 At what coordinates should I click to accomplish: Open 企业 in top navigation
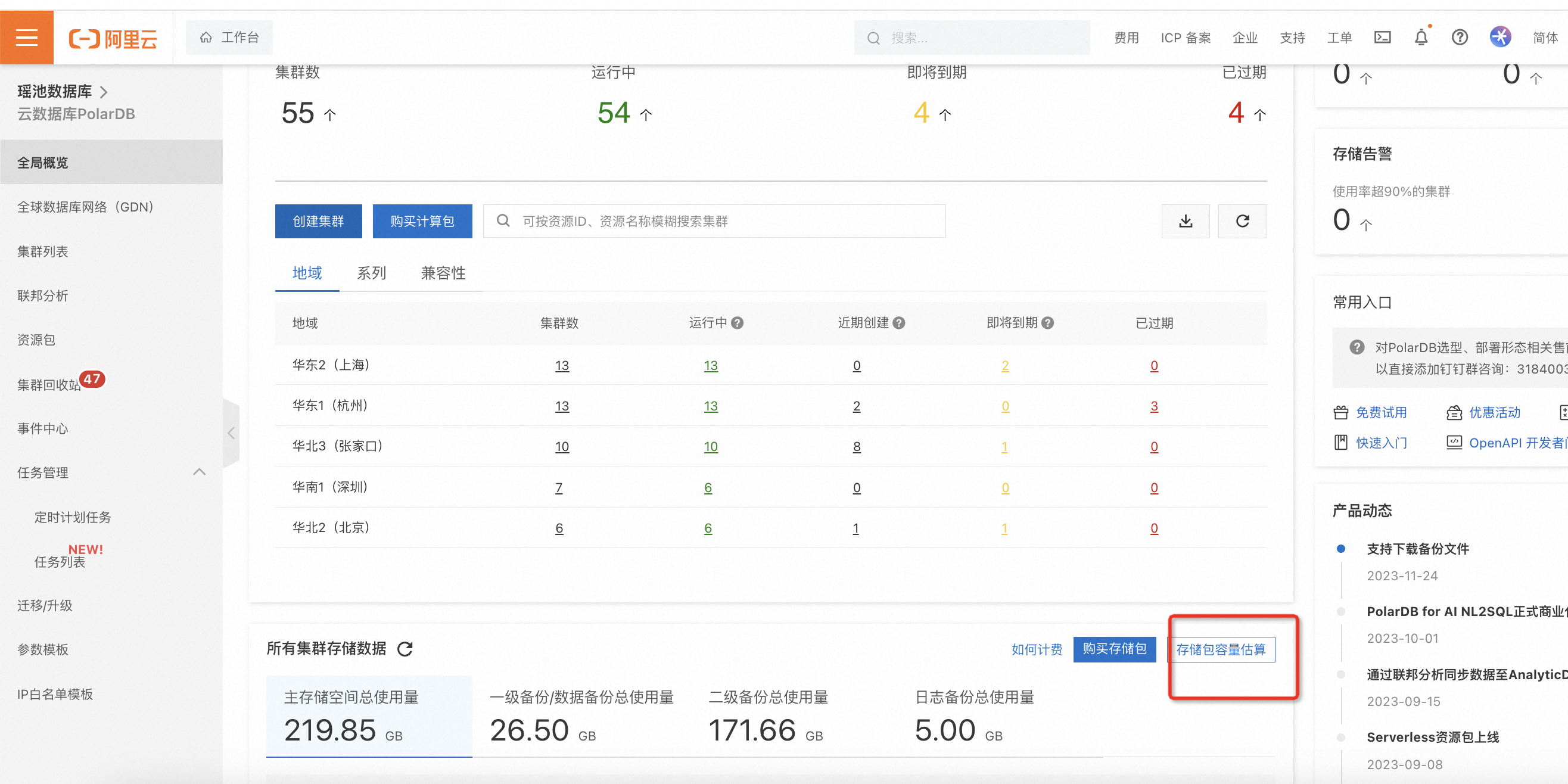pos(1245,38)
